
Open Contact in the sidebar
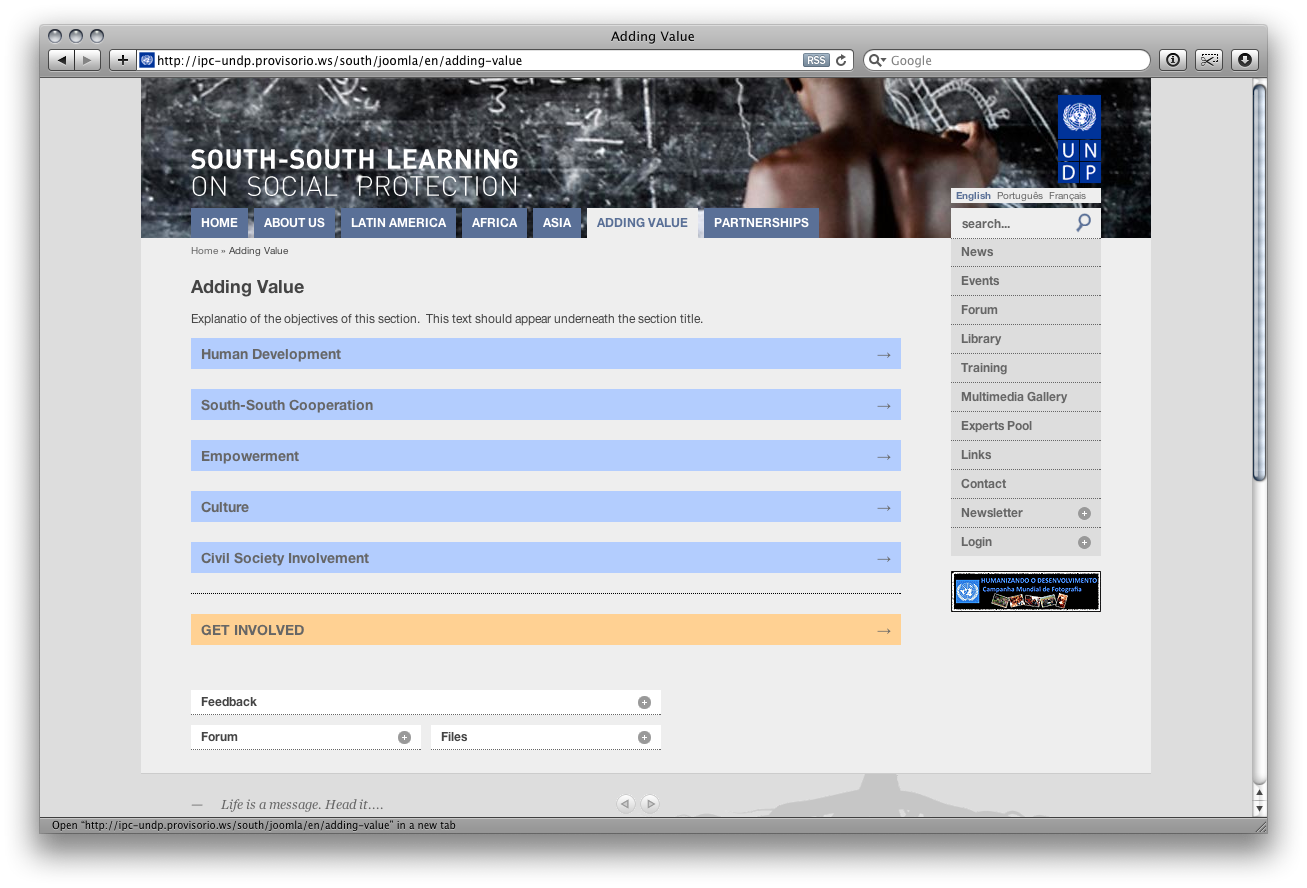pos(1026,484)
